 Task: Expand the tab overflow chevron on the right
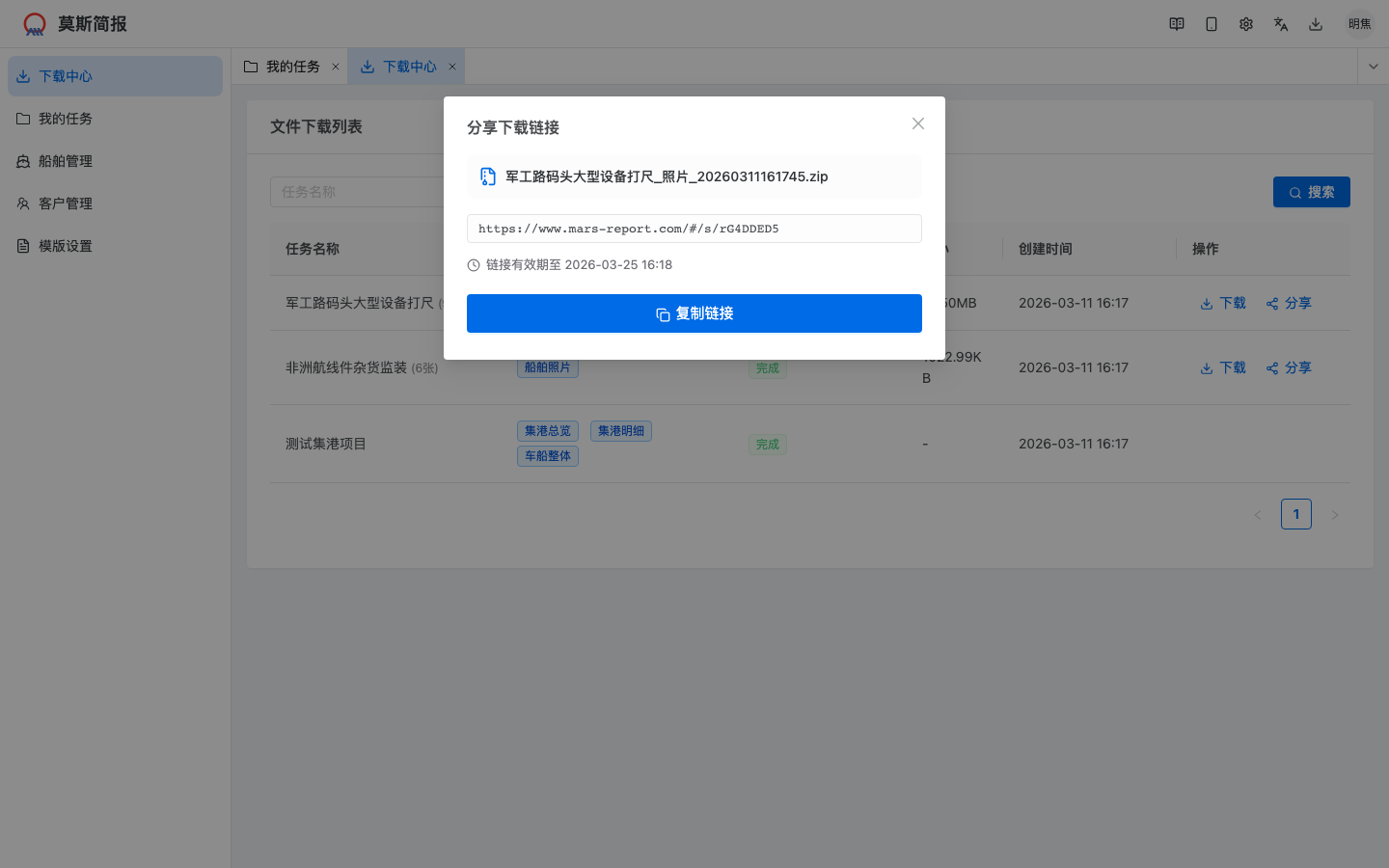(1373, 66)
